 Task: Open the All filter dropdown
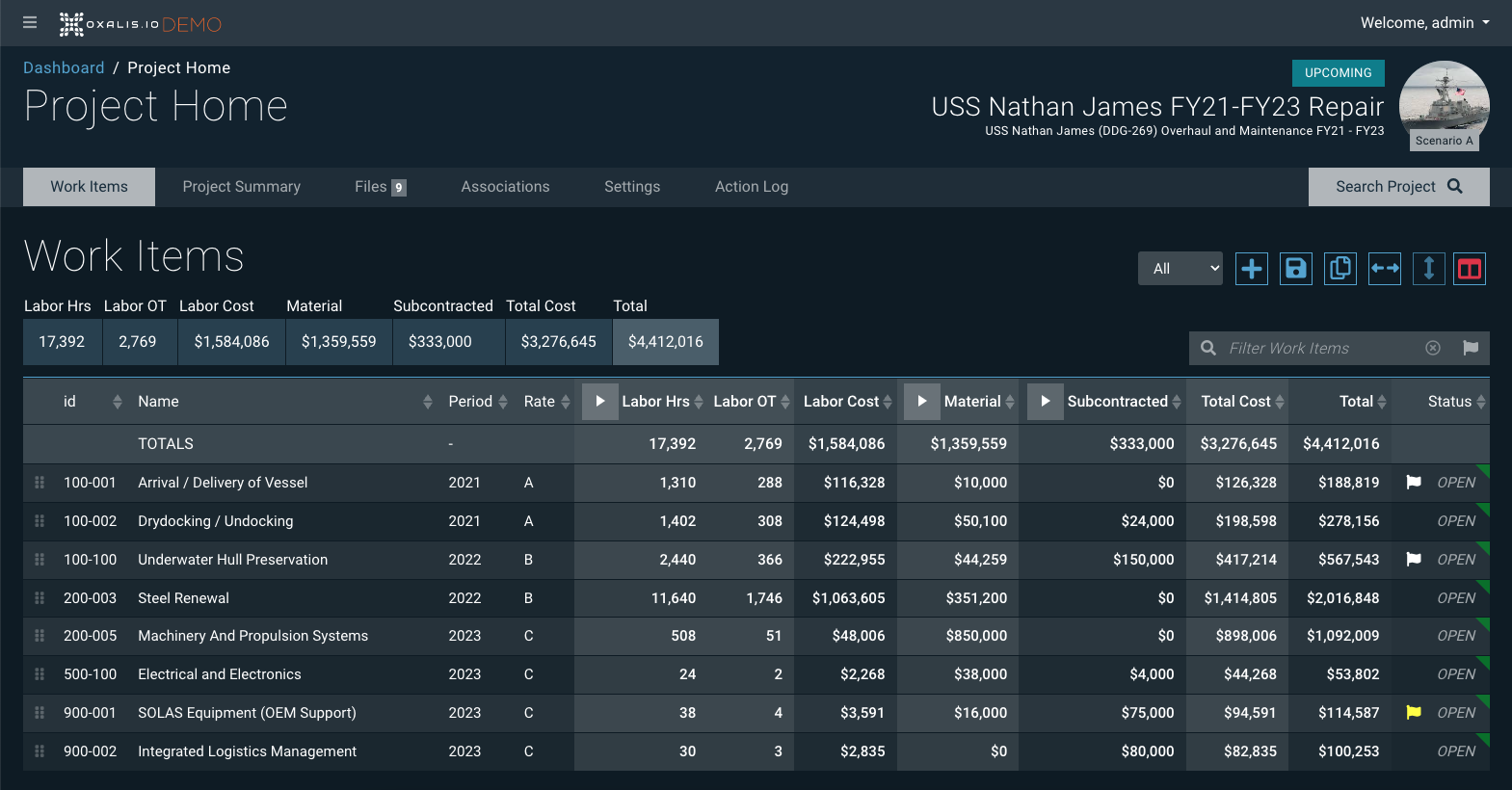1180,269
